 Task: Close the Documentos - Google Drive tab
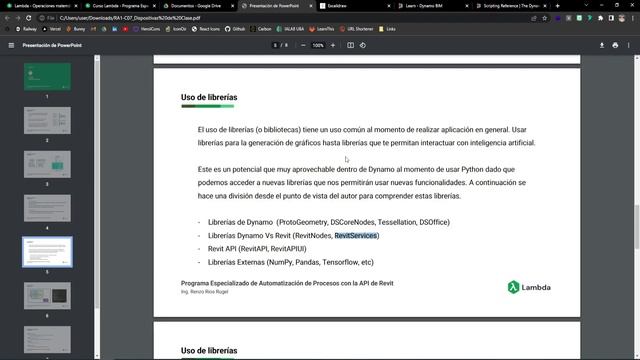click(x=232, y=6)
